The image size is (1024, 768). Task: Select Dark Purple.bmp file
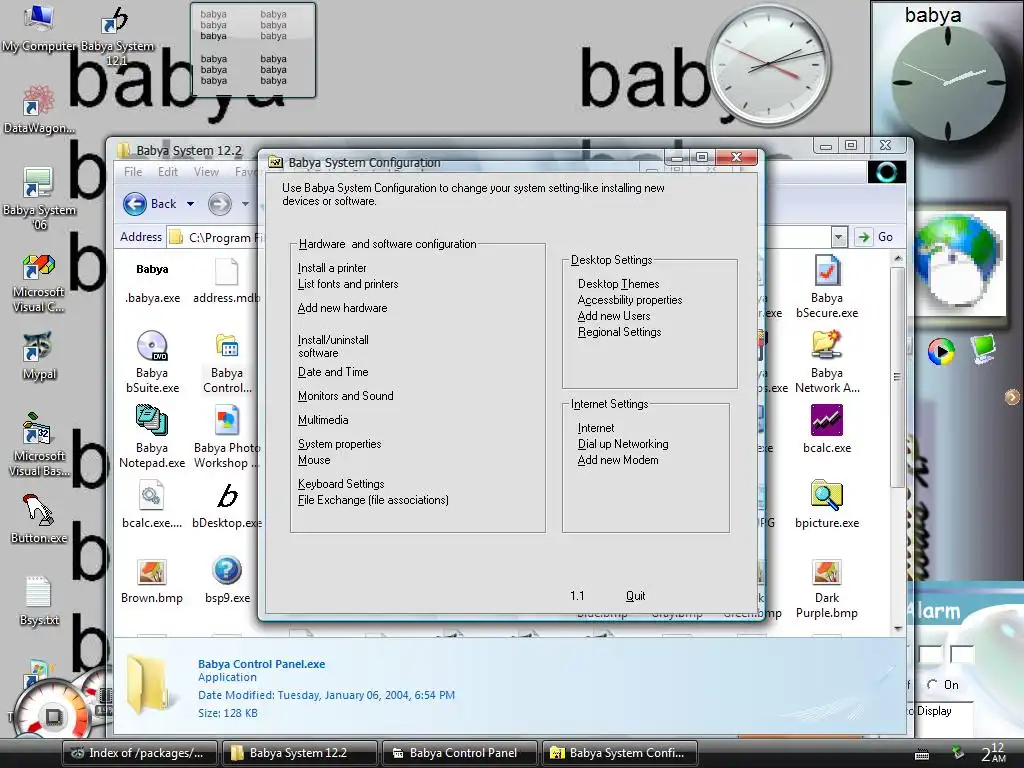(827, 588)
